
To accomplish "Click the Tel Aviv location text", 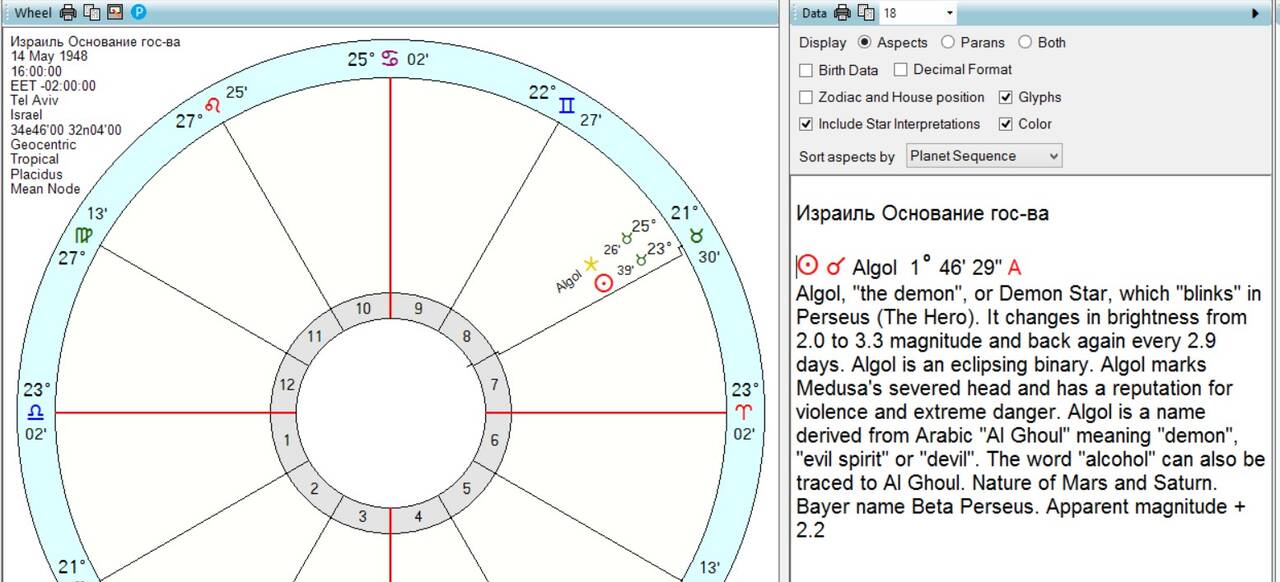I will [x=33, y=100].
